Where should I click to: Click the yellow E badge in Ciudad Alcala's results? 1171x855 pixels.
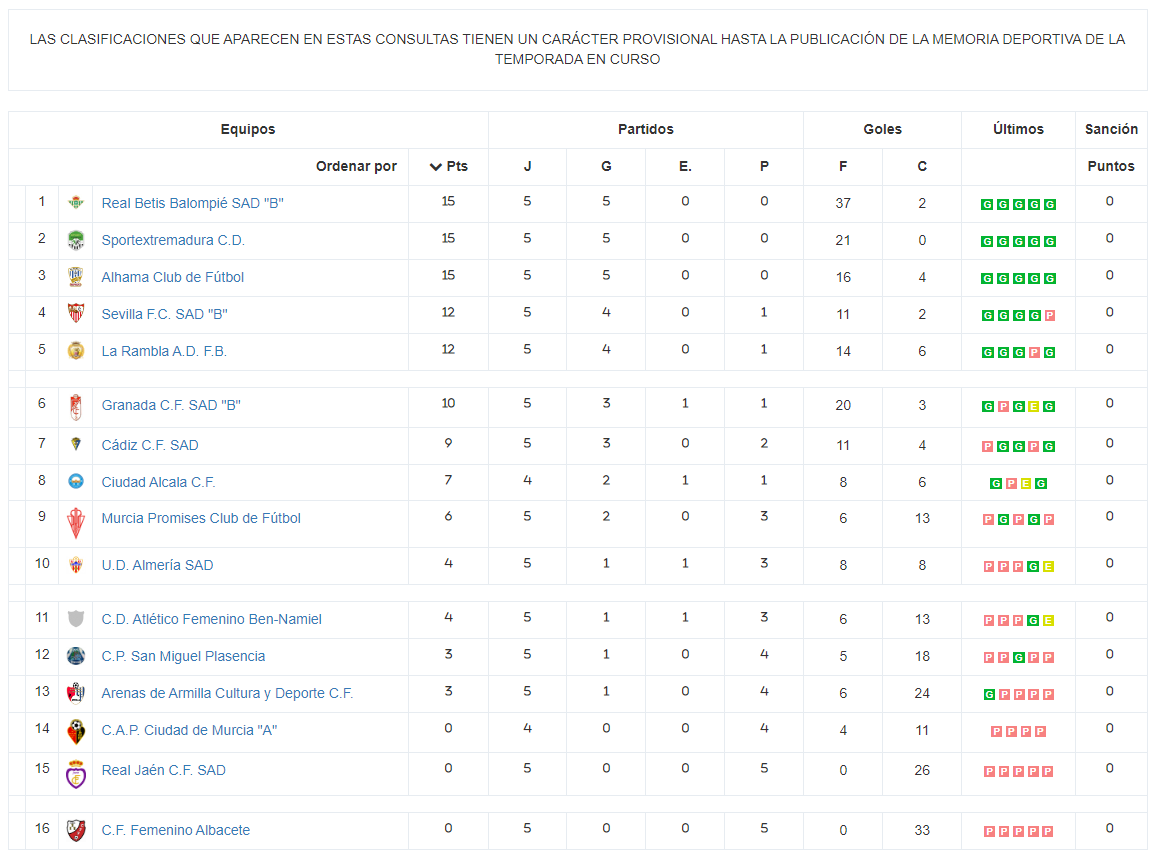tap(1025, 484)
